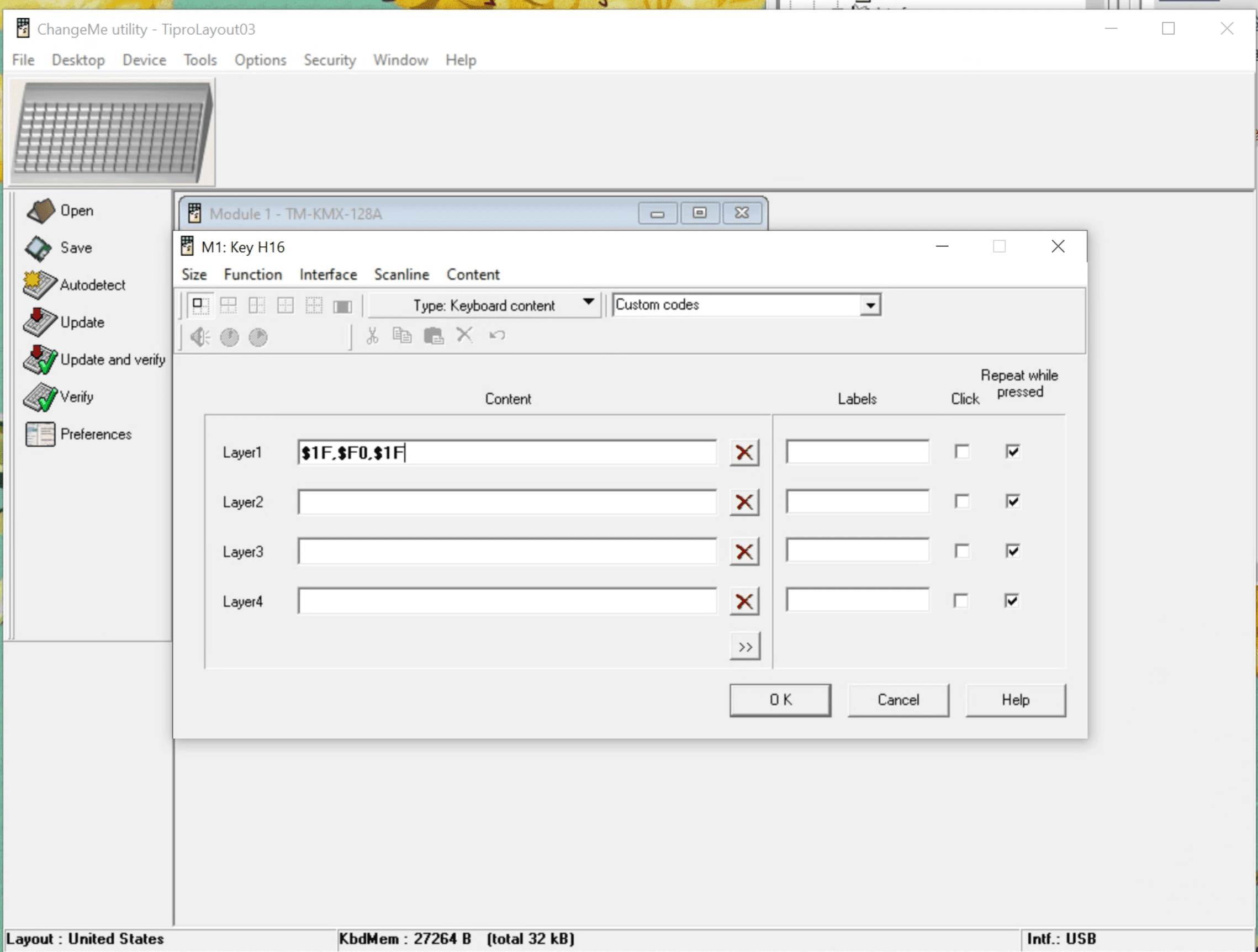Click inside the Layer2 content field

[x=508, y=502]
